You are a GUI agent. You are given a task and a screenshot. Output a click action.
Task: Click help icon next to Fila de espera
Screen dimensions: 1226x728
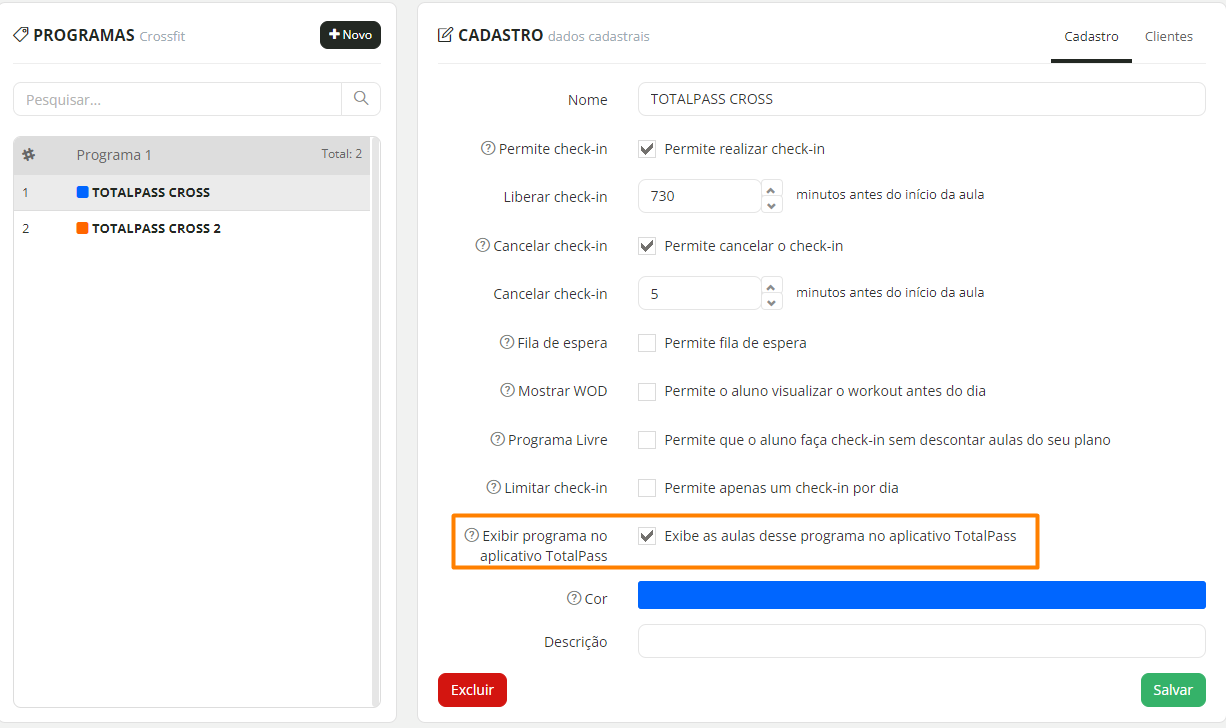(x=507, y=342)
